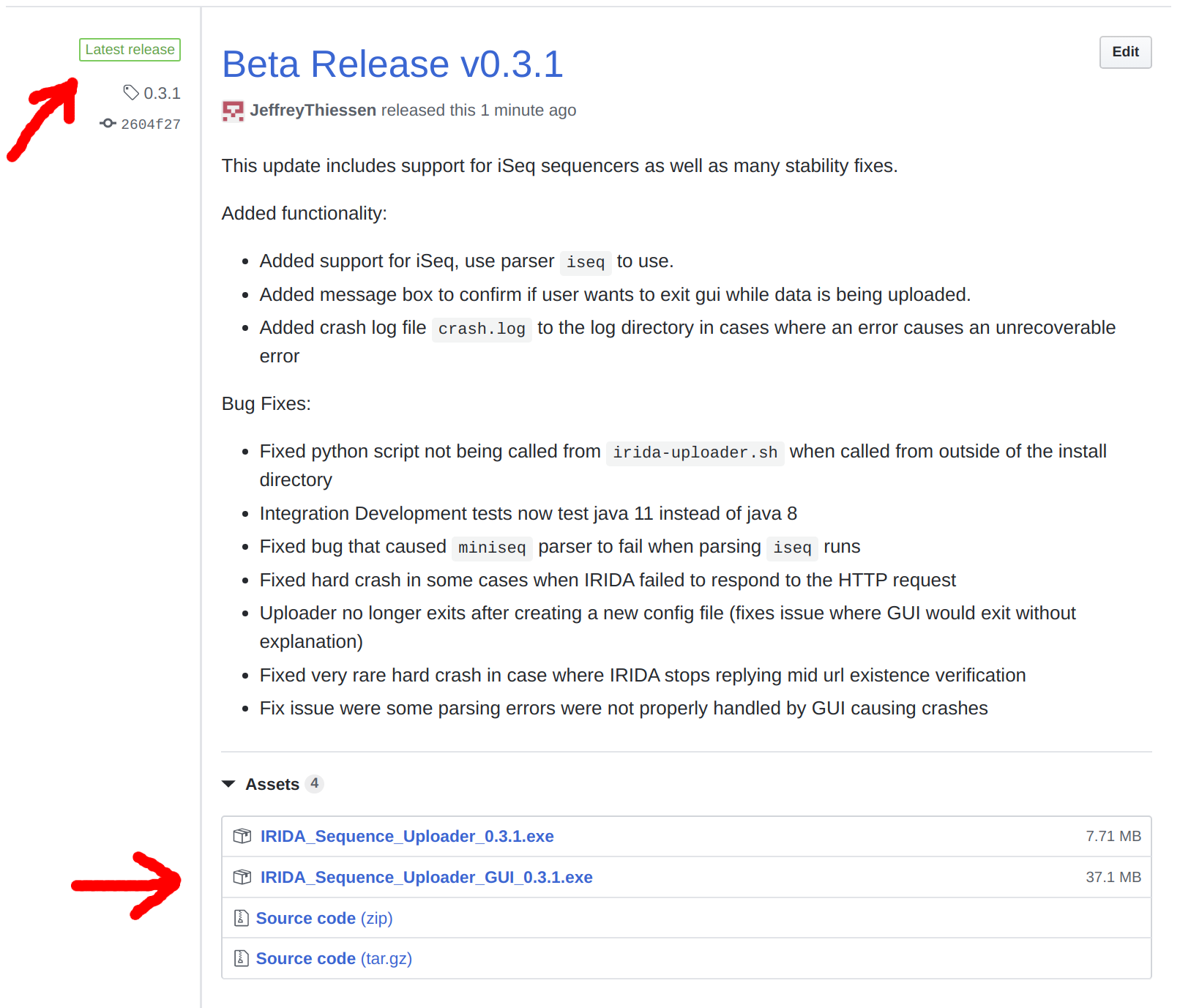Click the assets count badge 4
This screenshot has height=1008, width=1180.
point(314,783)
